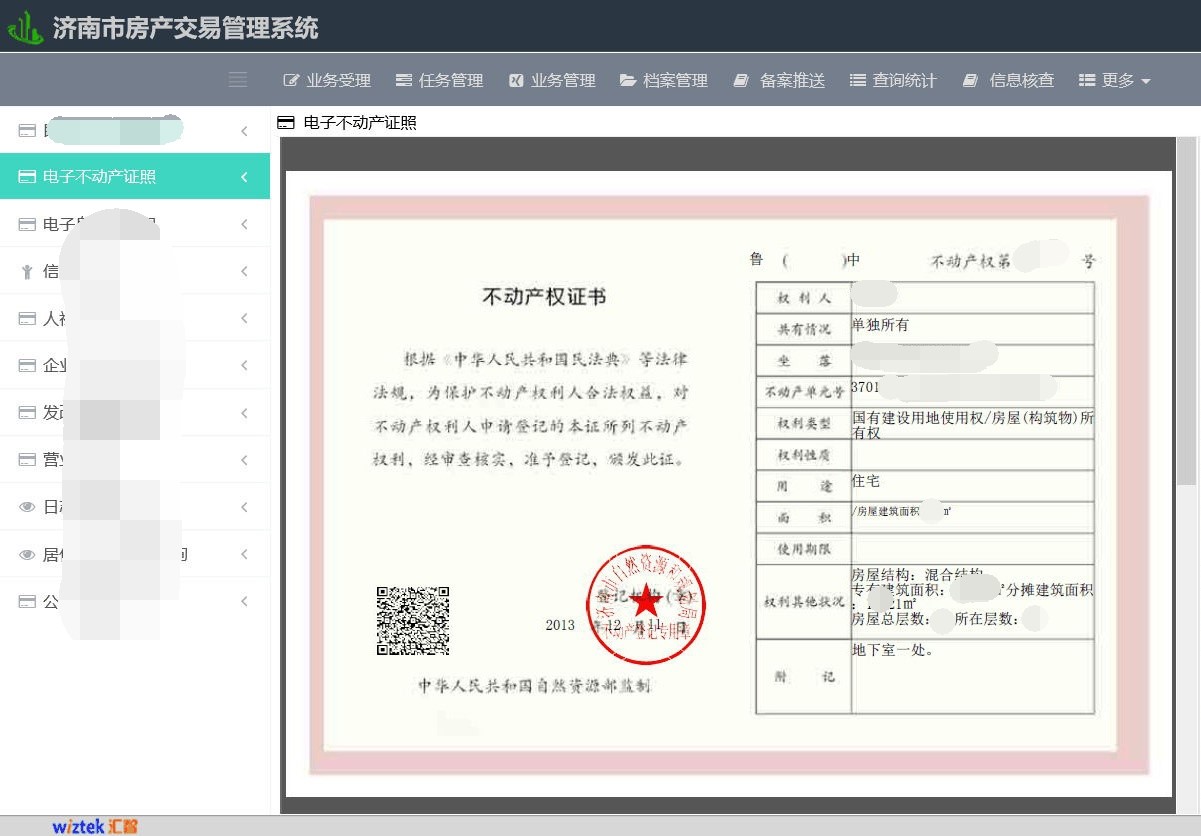Screen dimensions: 1201x836
Task: Click the green system logo icon
Action: (25, 27)
